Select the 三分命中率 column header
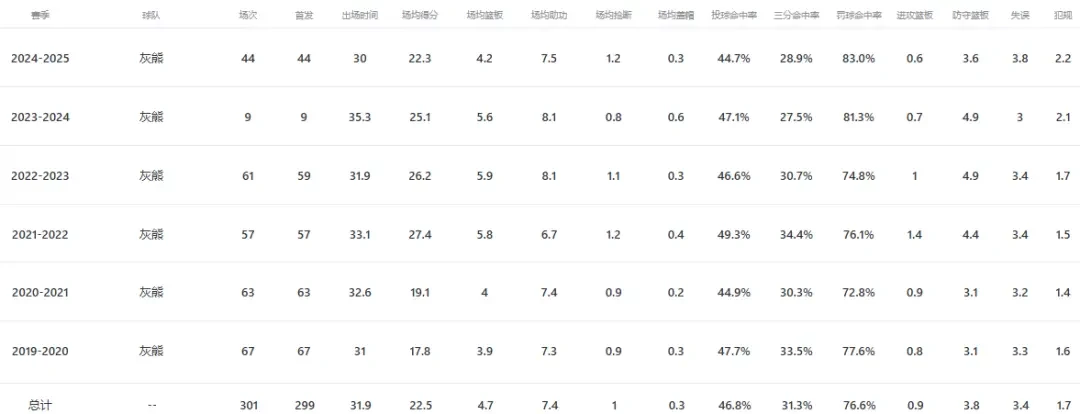The image size is (1080, 414). [796, 15]
